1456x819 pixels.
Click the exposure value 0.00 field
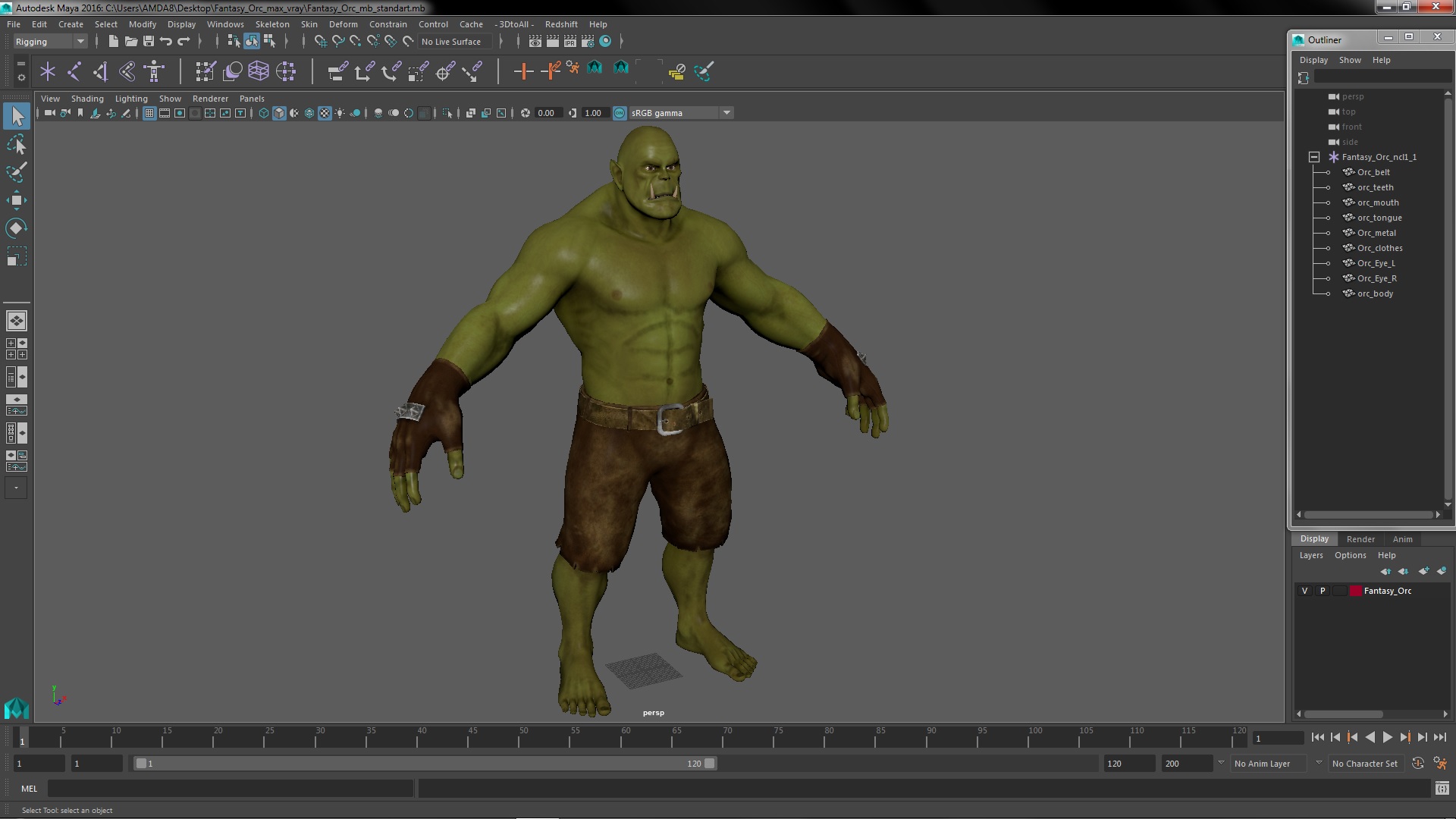(x=548, y=113)
